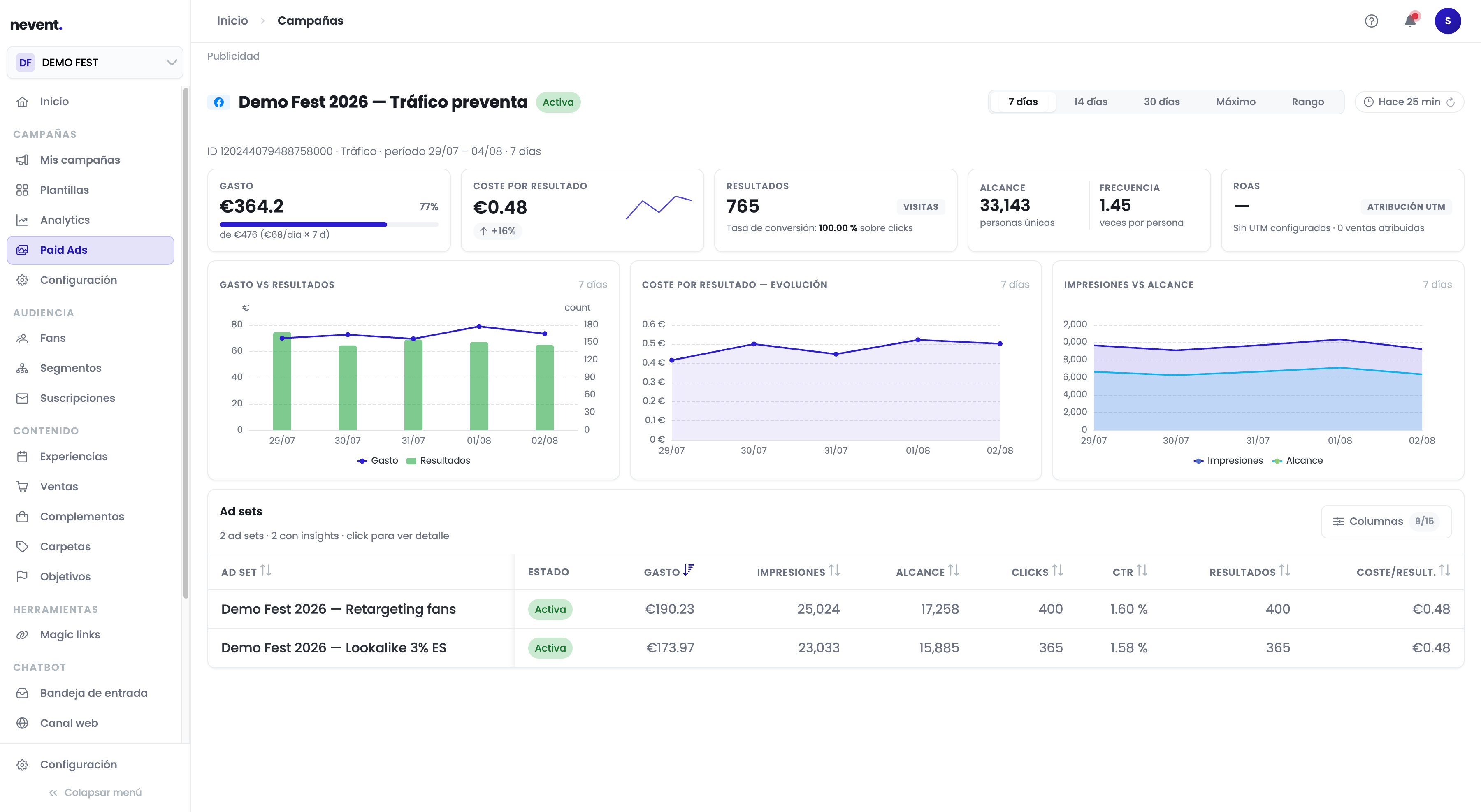Click the Paid Ads image icon
The width and height of the screenshot is (1481, 812).
[x=23, y=250]
